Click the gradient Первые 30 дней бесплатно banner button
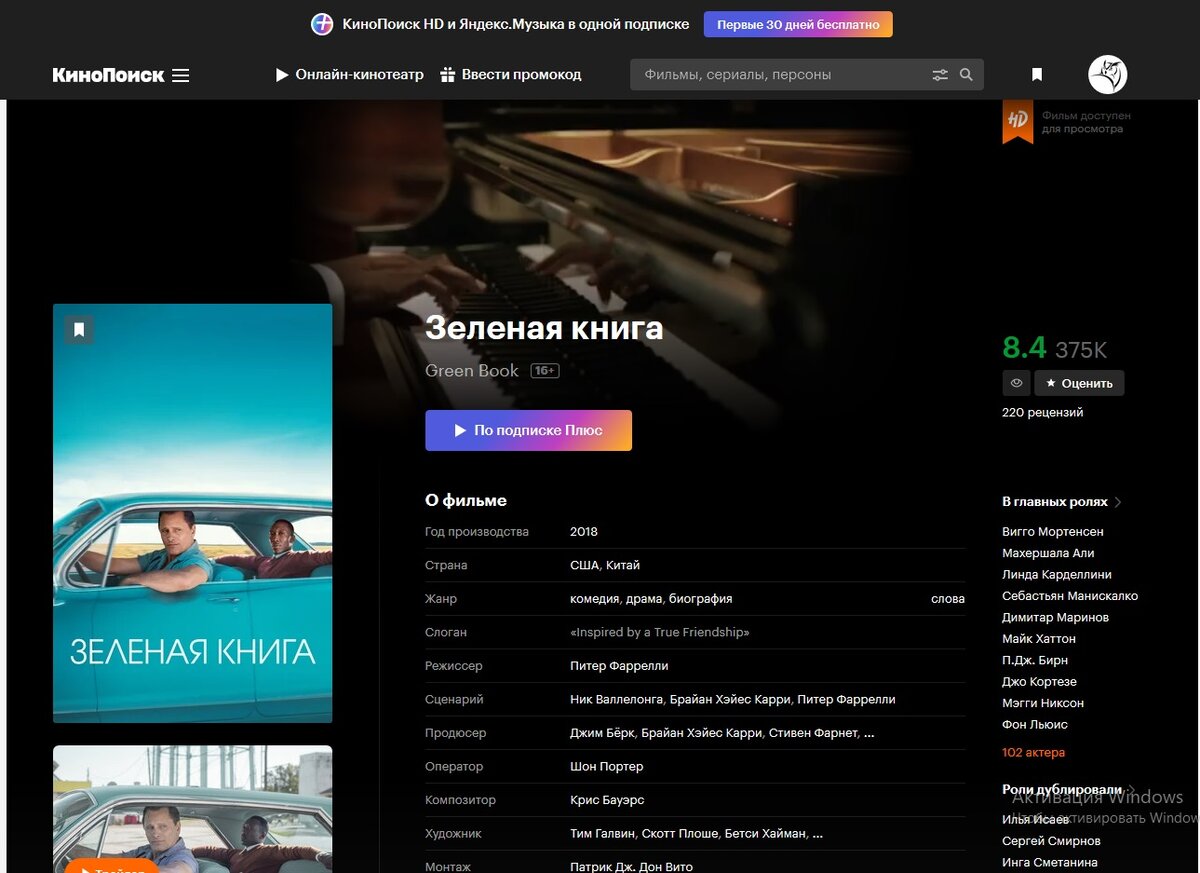The image size is (1200, 873). pos(798,23)
